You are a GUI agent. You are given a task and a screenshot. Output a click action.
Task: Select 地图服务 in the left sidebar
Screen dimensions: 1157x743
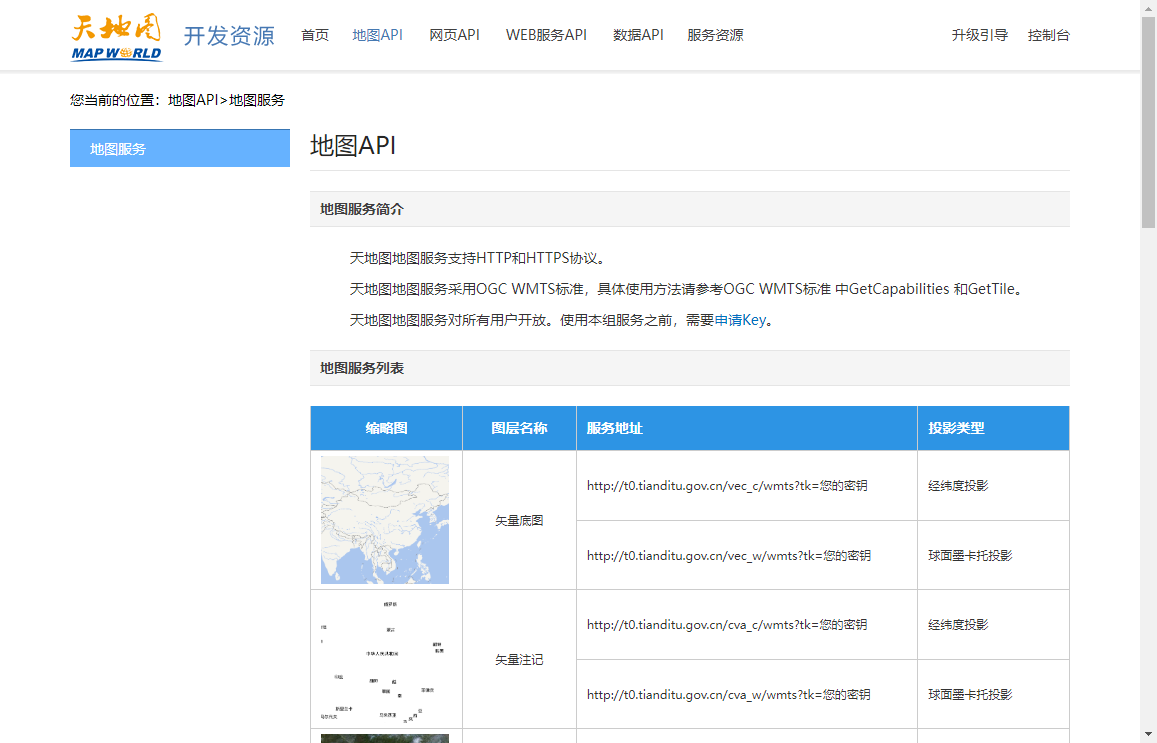point(180,149)
